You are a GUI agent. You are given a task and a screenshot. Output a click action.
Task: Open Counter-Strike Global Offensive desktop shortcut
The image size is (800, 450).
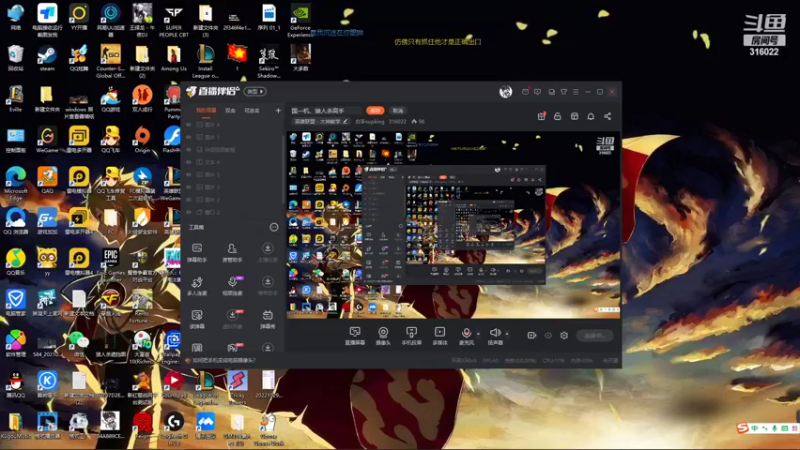(x=110, y=61)
